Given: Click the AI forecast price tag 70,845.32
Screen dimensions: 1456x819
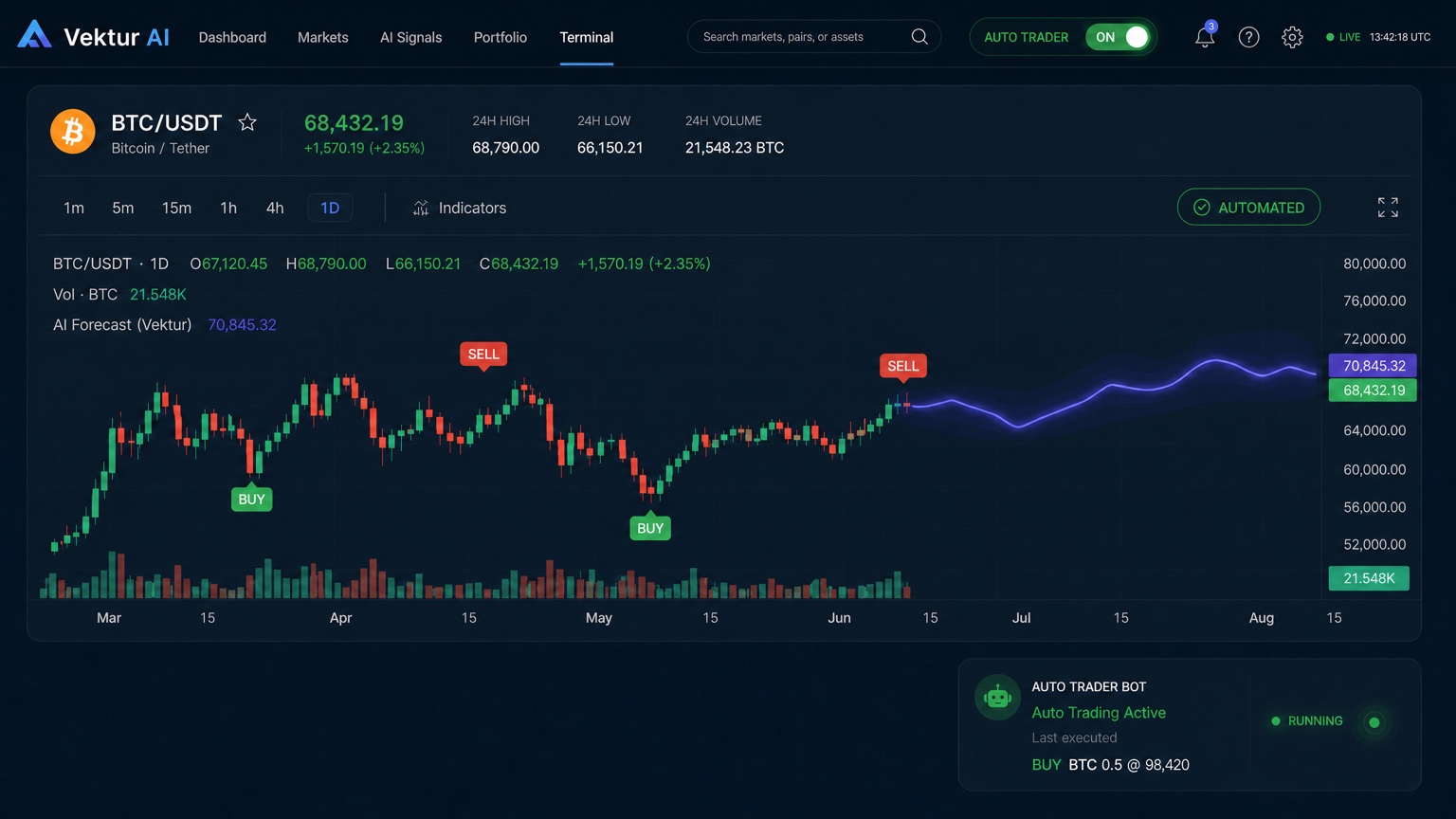Looking at the screenshot, I should coord(1373,366).
